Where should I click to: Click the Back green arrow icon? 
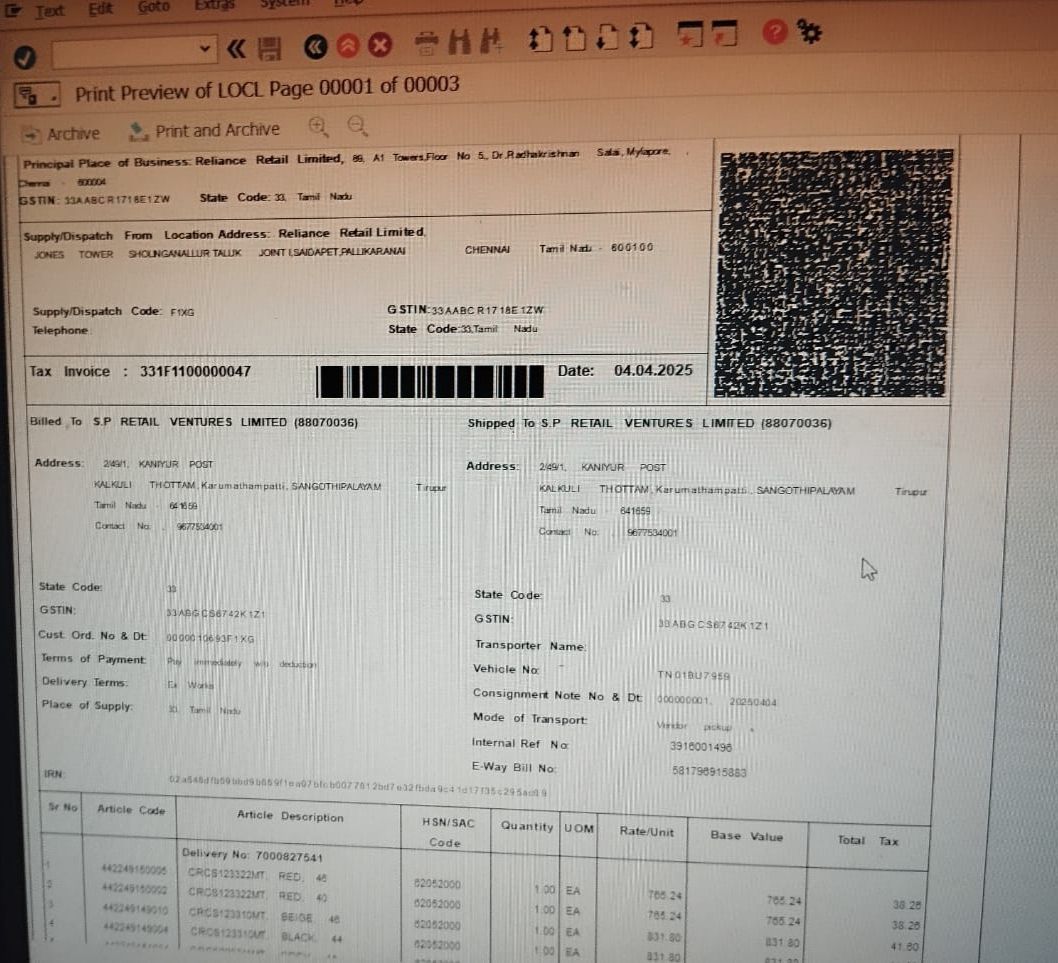click(x=315, y=46)
